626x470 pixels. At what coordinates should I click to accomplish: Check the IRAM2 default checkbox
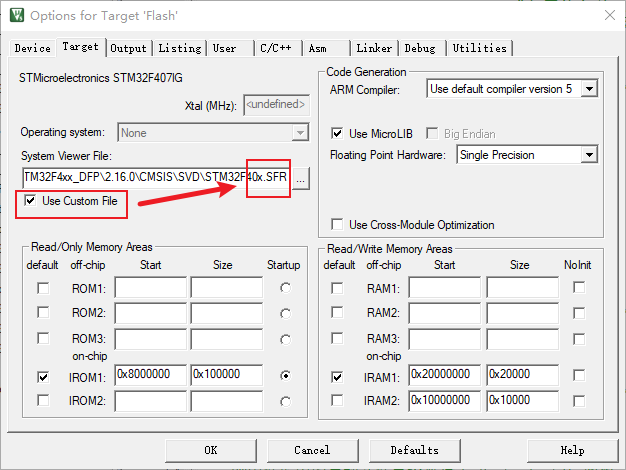(x=339, y=401)
